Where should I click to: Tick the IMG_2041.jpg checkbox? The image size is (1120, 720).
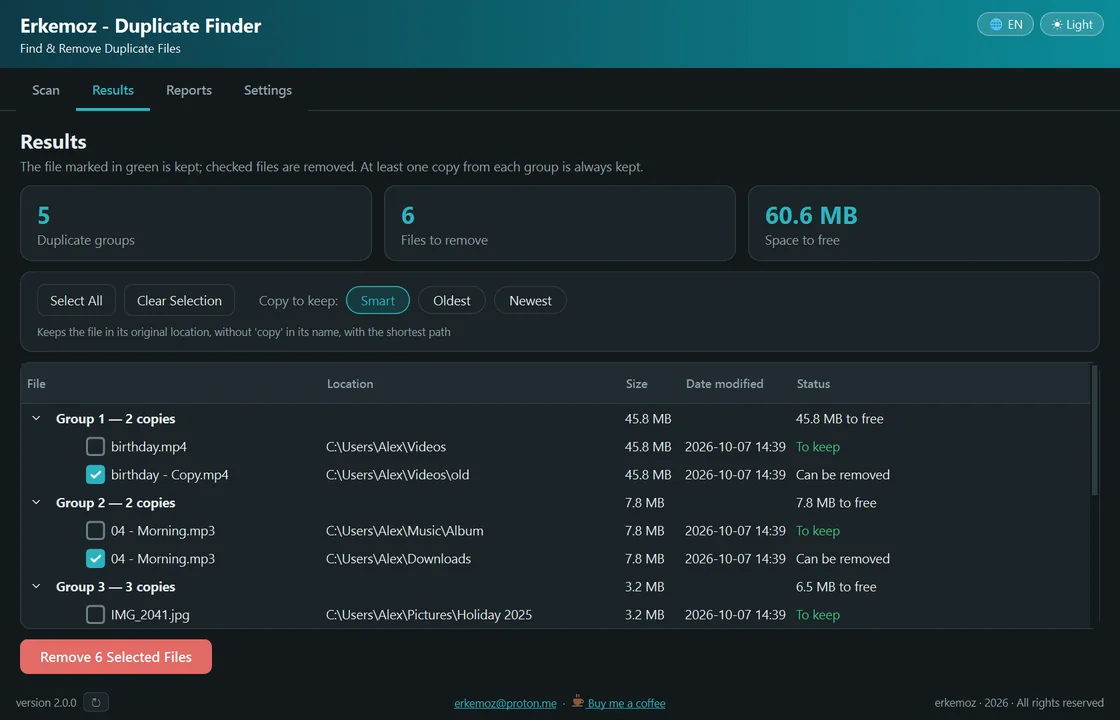pyautogui.click(x=95, y=614)
